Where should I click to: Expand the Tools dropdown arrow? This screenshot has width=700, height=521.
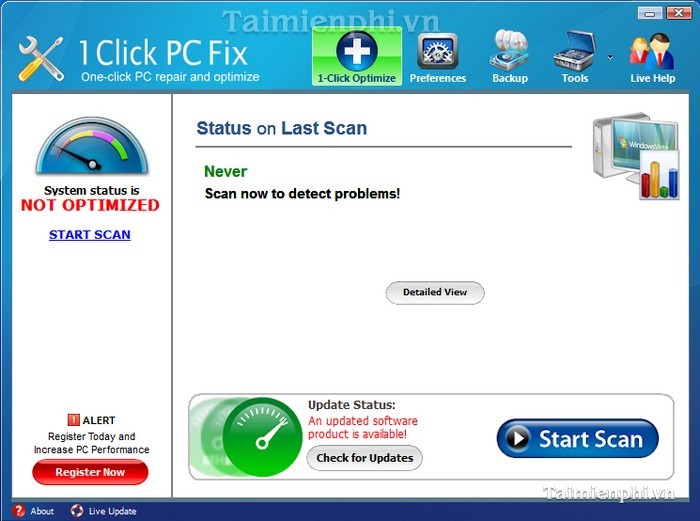click(610, 57)
